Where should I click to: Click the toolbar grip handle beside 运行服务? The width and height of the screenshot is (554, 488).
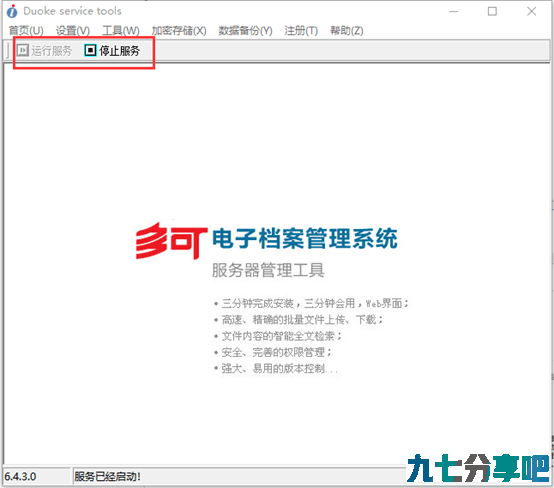tap(8, 51)
